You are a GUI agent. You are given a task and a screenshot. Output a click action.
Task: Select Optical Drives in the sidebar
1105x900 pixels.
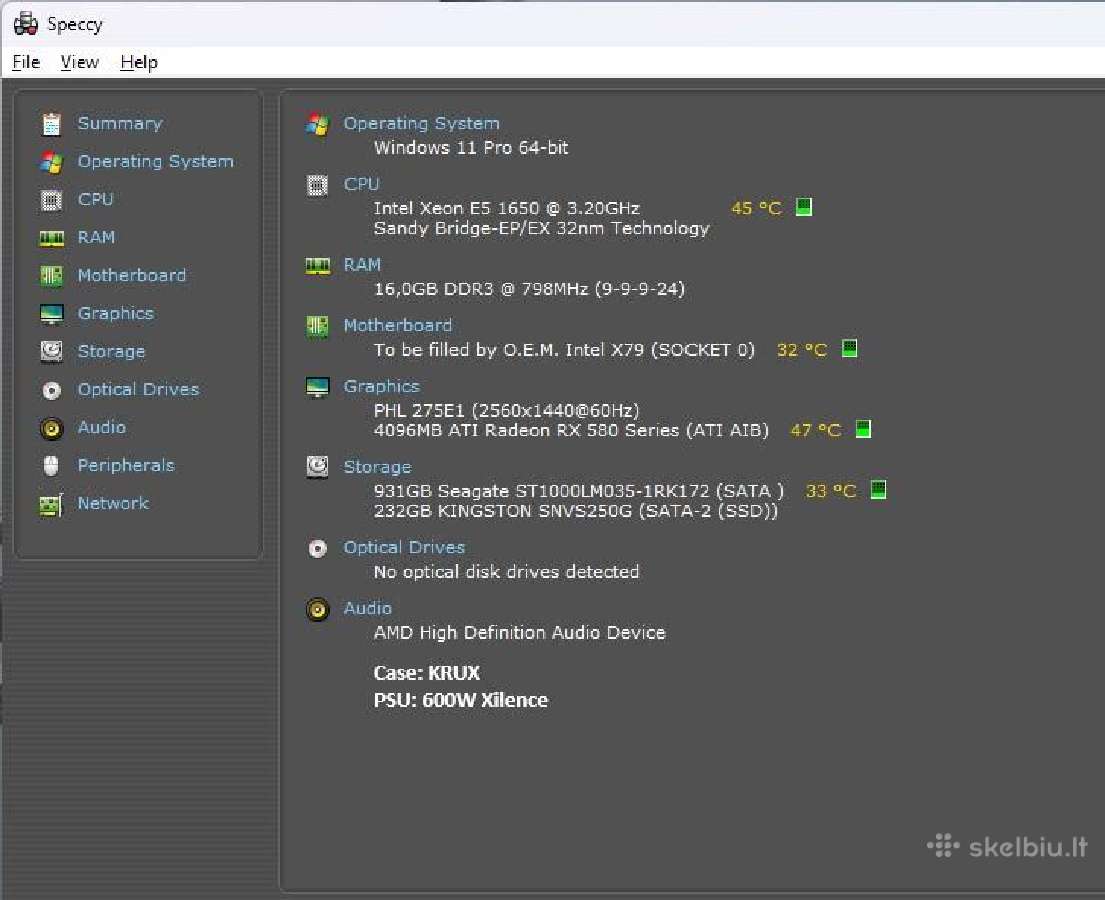138,390
